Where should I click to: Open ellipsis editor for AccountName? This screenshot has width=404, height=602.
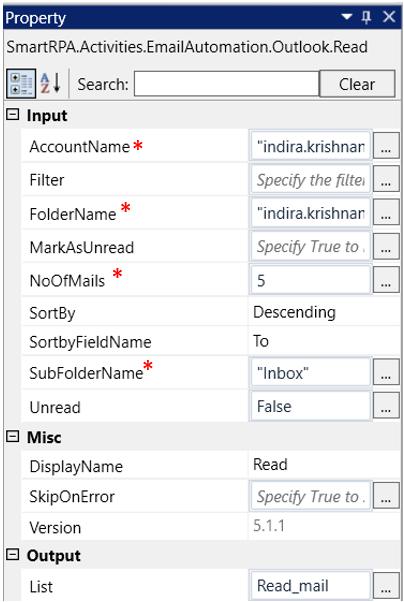(386, 146)
